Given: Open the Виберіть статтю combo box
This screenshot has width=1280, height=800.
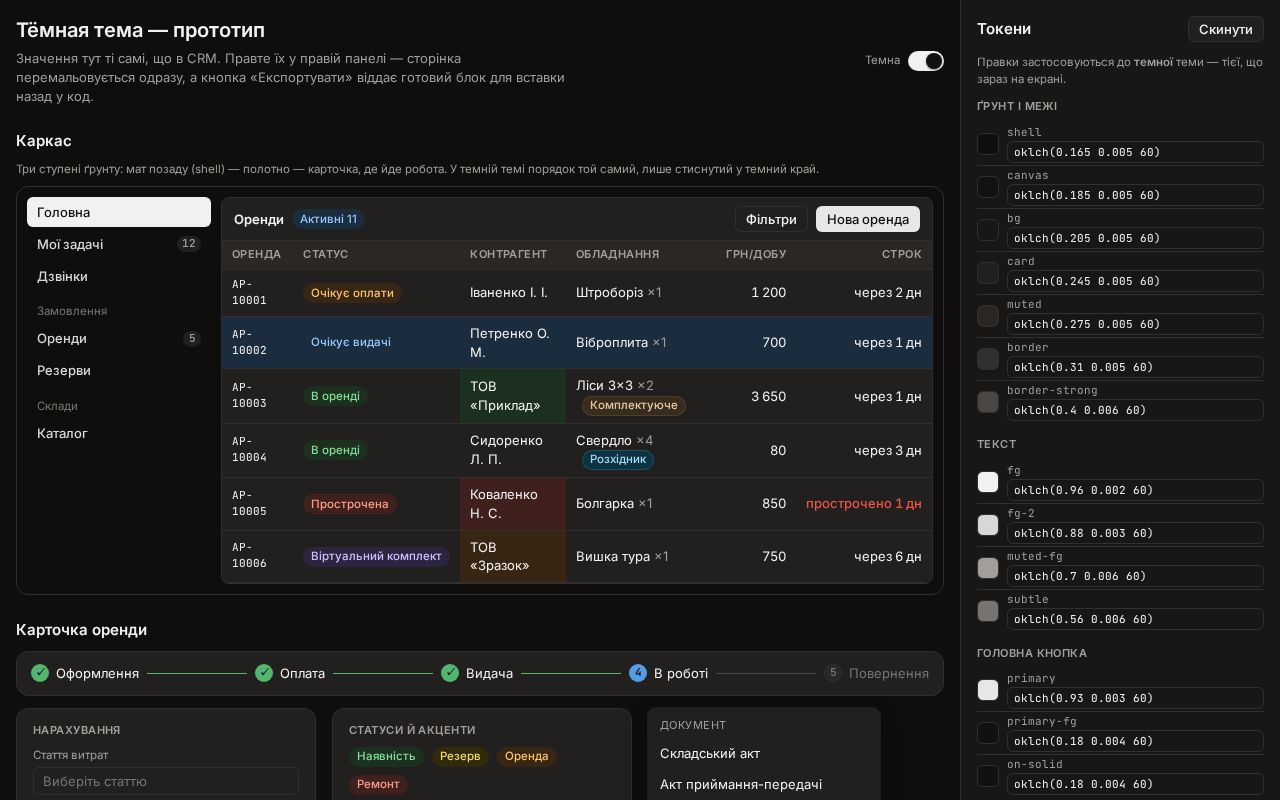Looking at the screenshot, I should click(166, 781).
